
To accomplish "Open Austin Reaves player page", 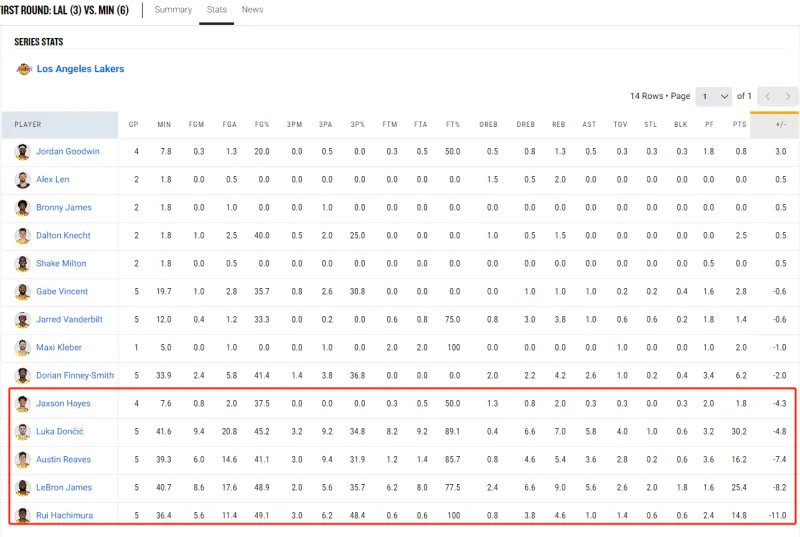I will [63, 459].
